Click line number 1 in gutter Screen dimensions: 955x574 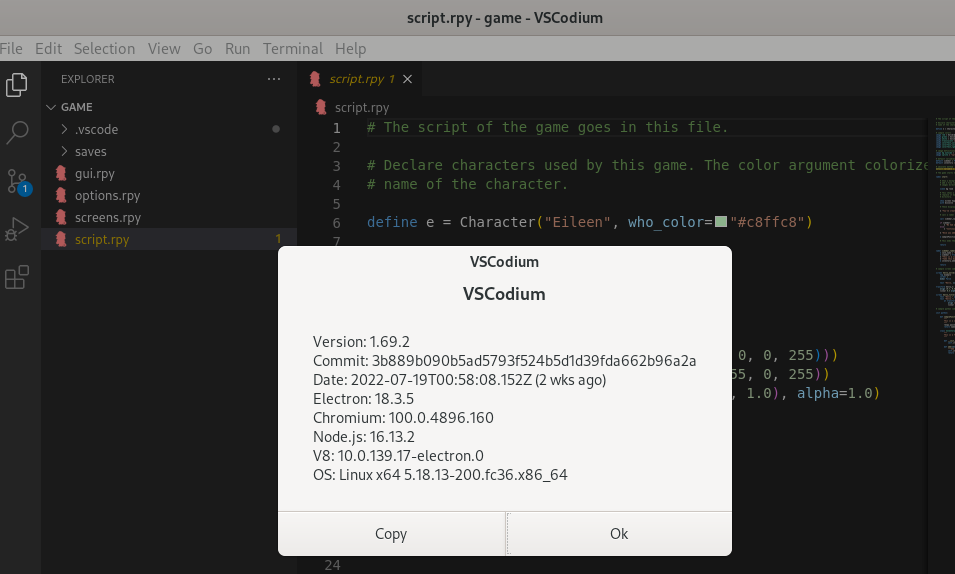tap(336, 128)
